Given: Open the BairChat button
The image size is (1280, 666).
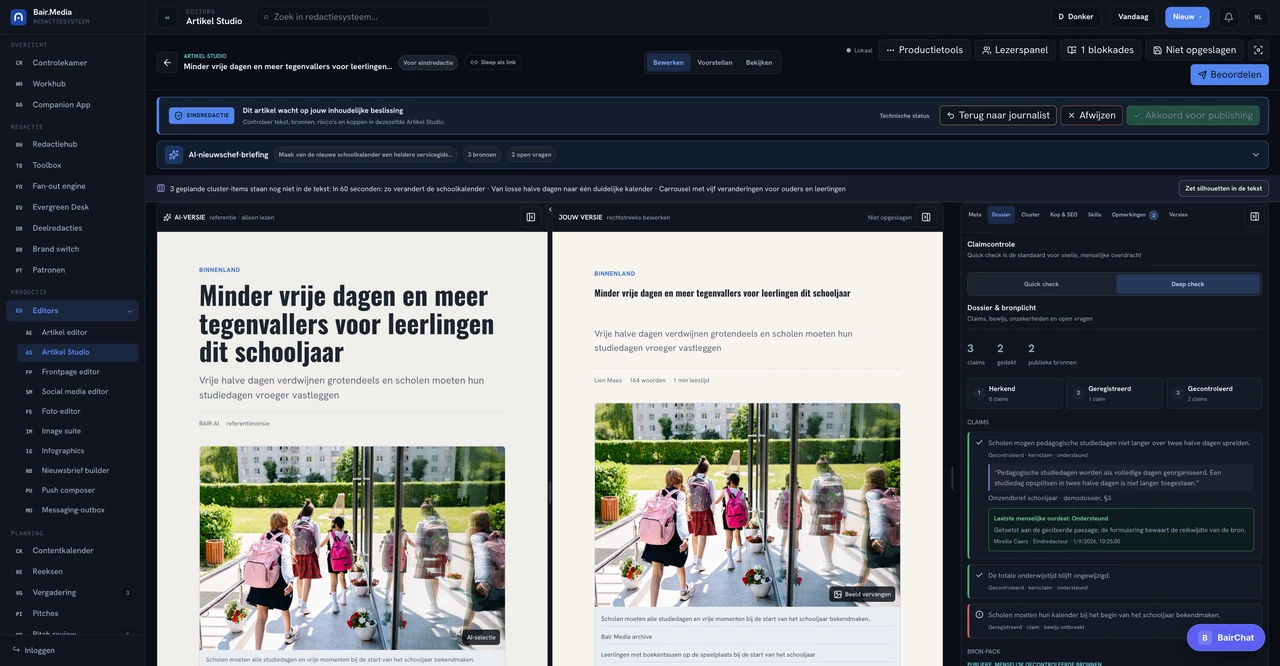Looking at the screenshot, I should click(x=1226, y=637).
